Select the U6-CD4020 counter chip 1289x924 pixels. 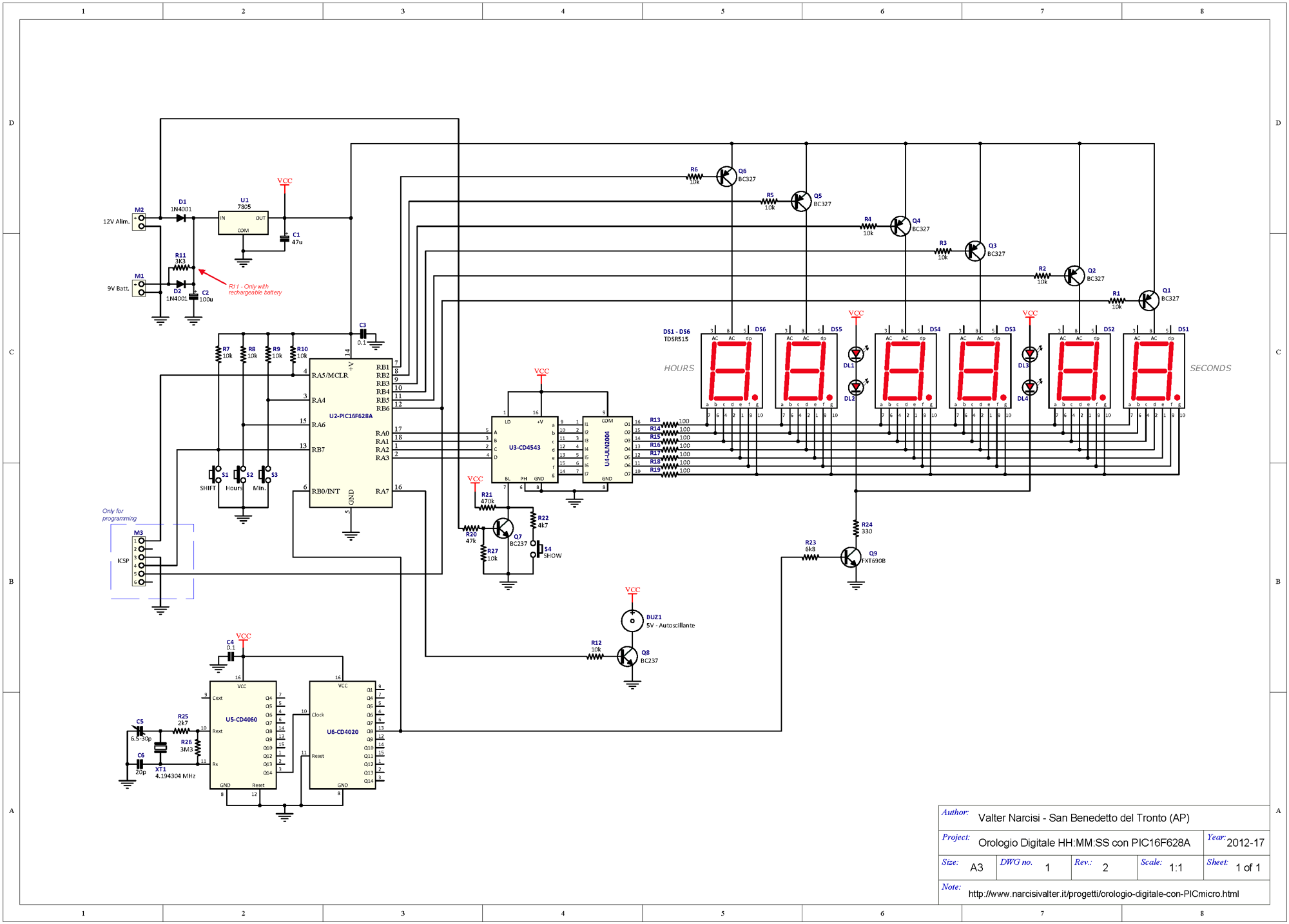click(342, 735)
